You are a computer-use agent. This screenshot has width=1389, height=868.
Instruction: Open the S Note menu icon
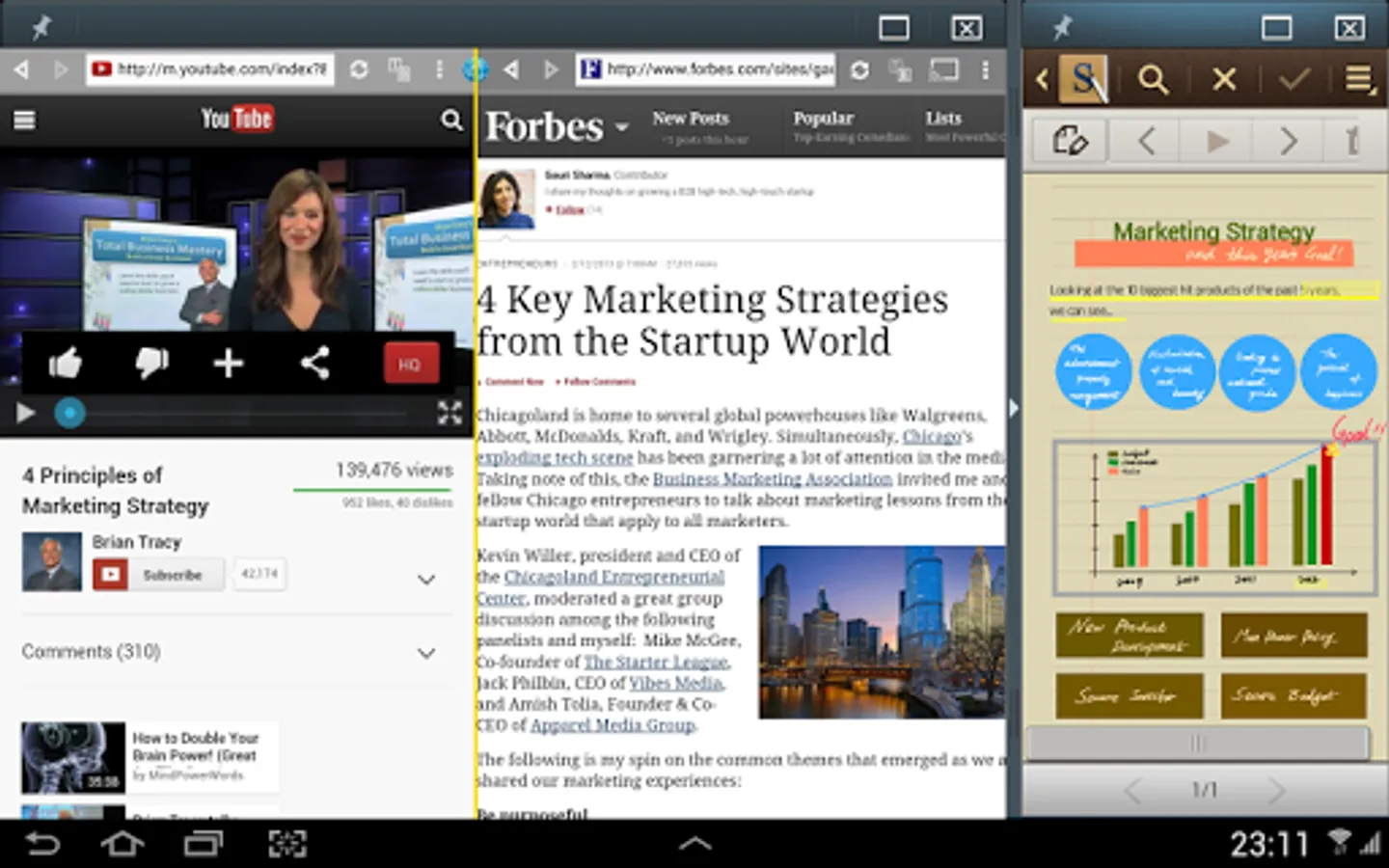(1360, 79)
